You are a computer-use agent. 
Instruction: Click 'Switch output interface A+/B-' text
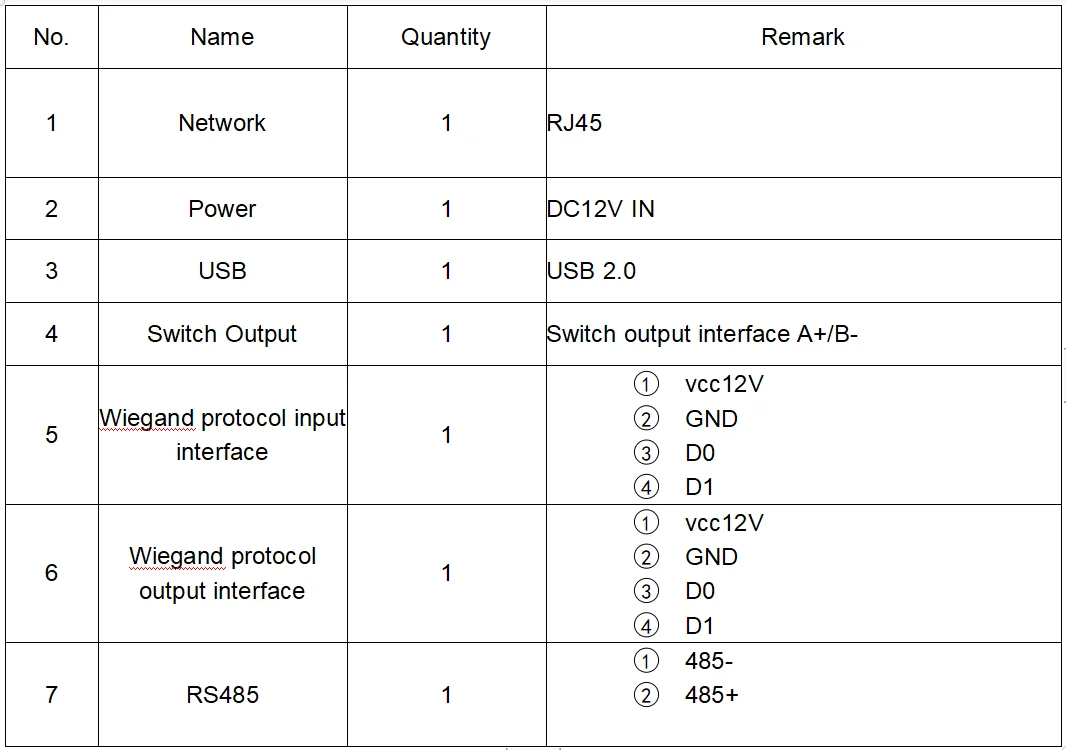tap(702, 334)
